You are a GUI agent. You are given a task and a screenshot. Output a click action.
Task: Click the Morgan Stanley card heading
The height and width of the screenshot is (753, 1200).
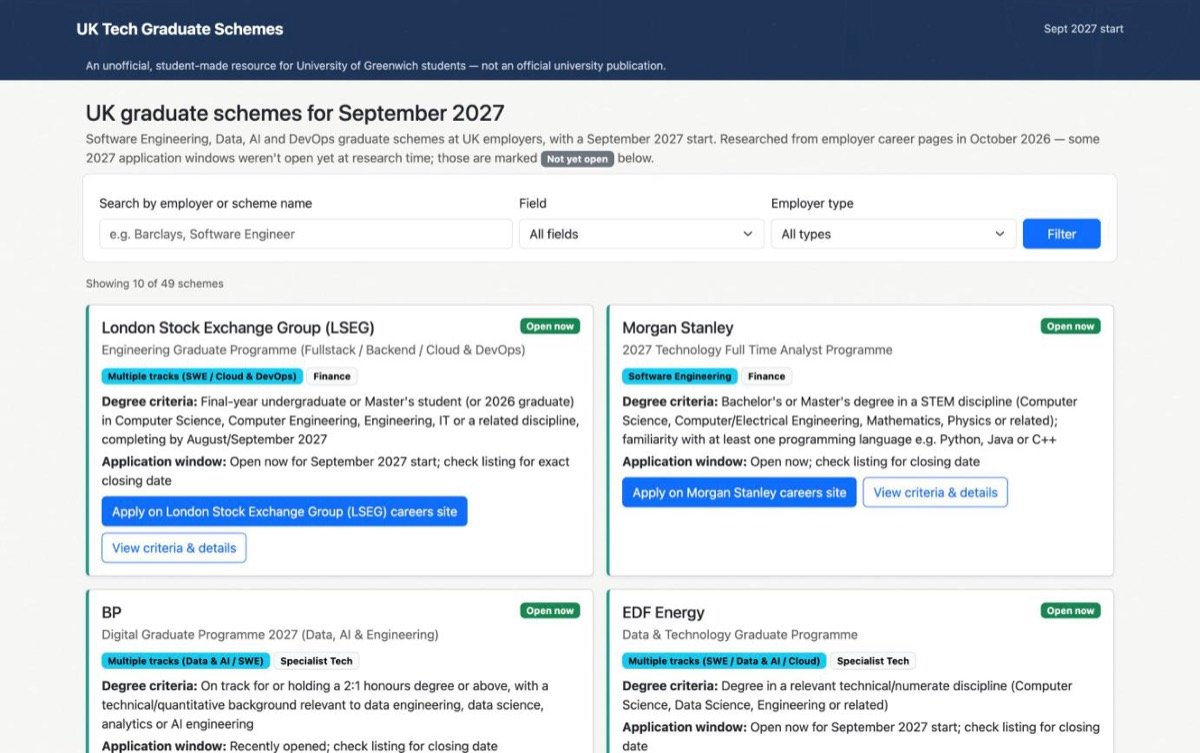(x=677, y=327)
